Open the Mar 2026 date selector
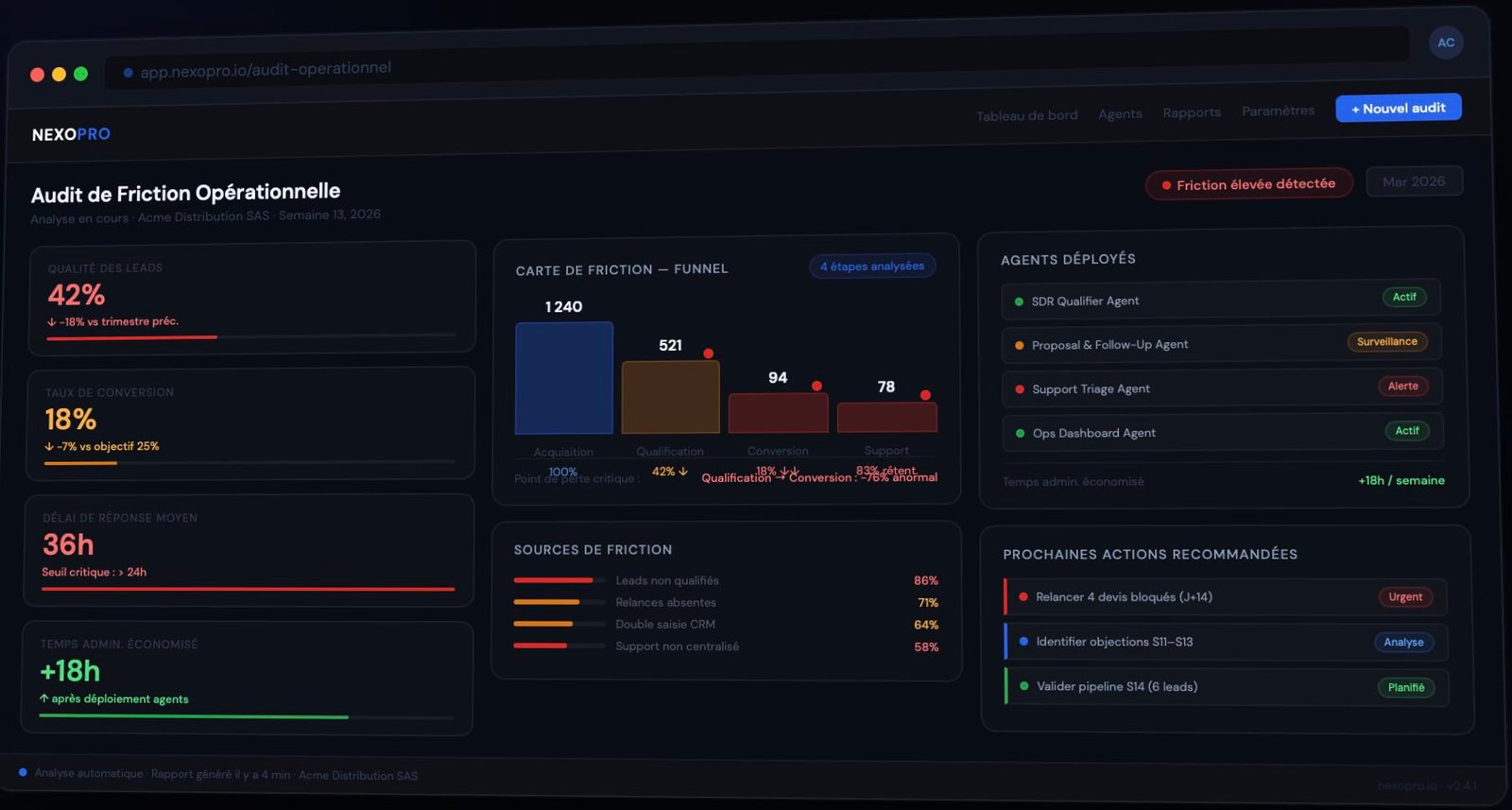This screenshot has height=810, width=1512. [1414, 181]
